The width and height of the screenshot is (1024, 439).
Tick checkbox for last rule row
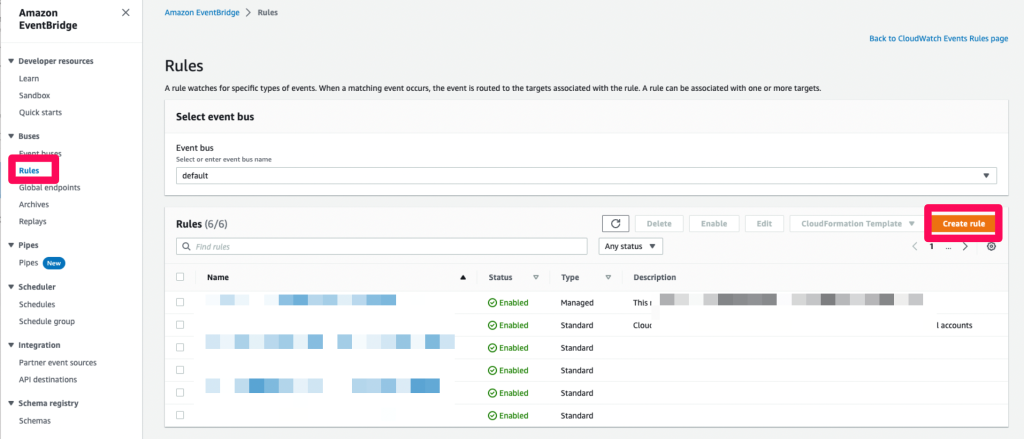point(180,415)
